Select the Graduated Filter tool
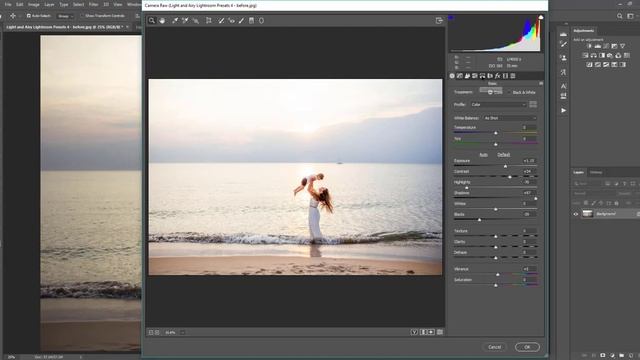The width and height of the screenshot is (640, 360). (251, 20)
